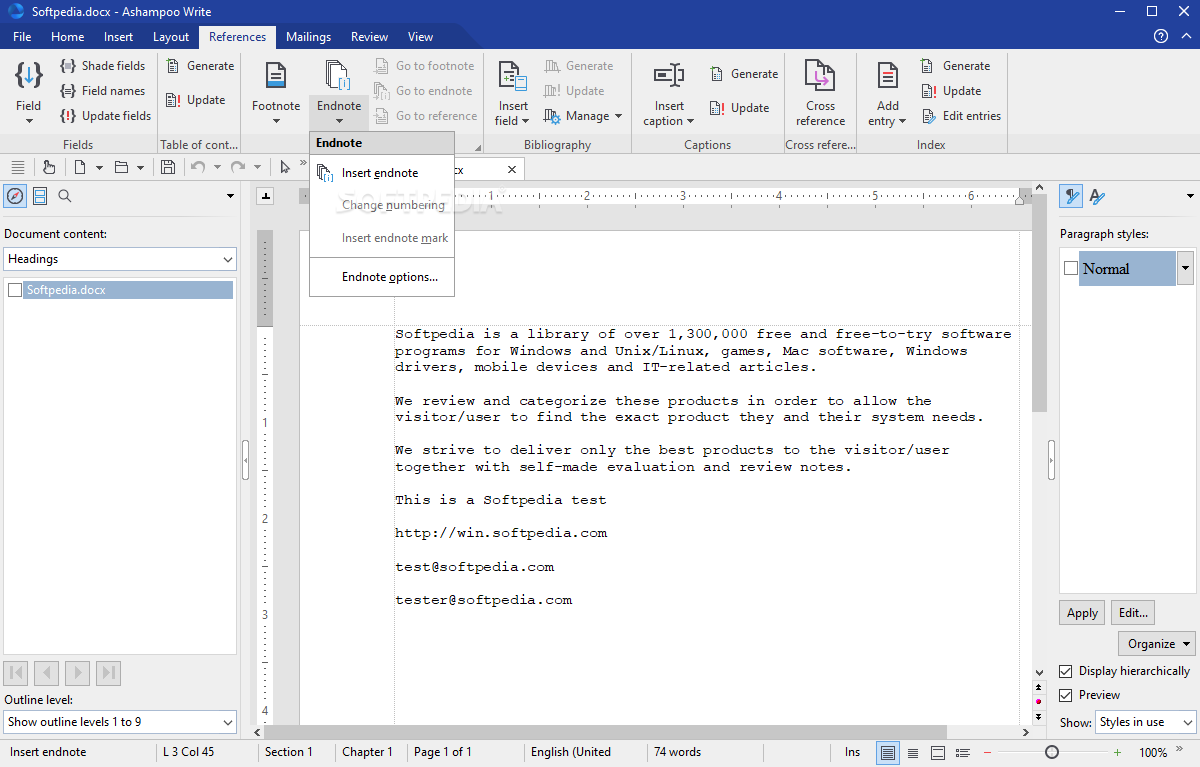Switch to the Review ribbon tab
1200x767 pixels.
(x=369, y=37)
